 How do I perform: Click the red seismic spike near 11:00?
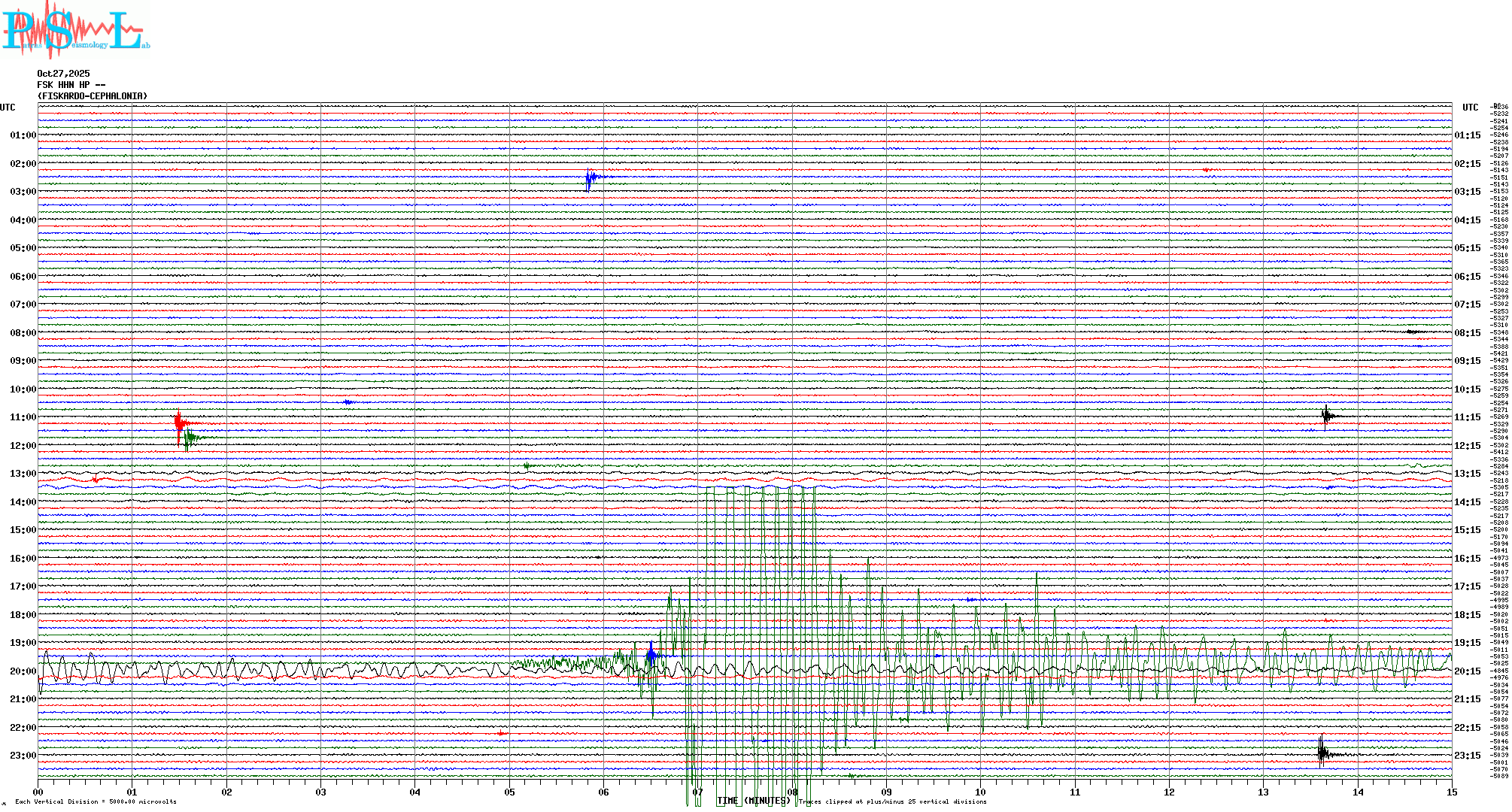[178, 423]
